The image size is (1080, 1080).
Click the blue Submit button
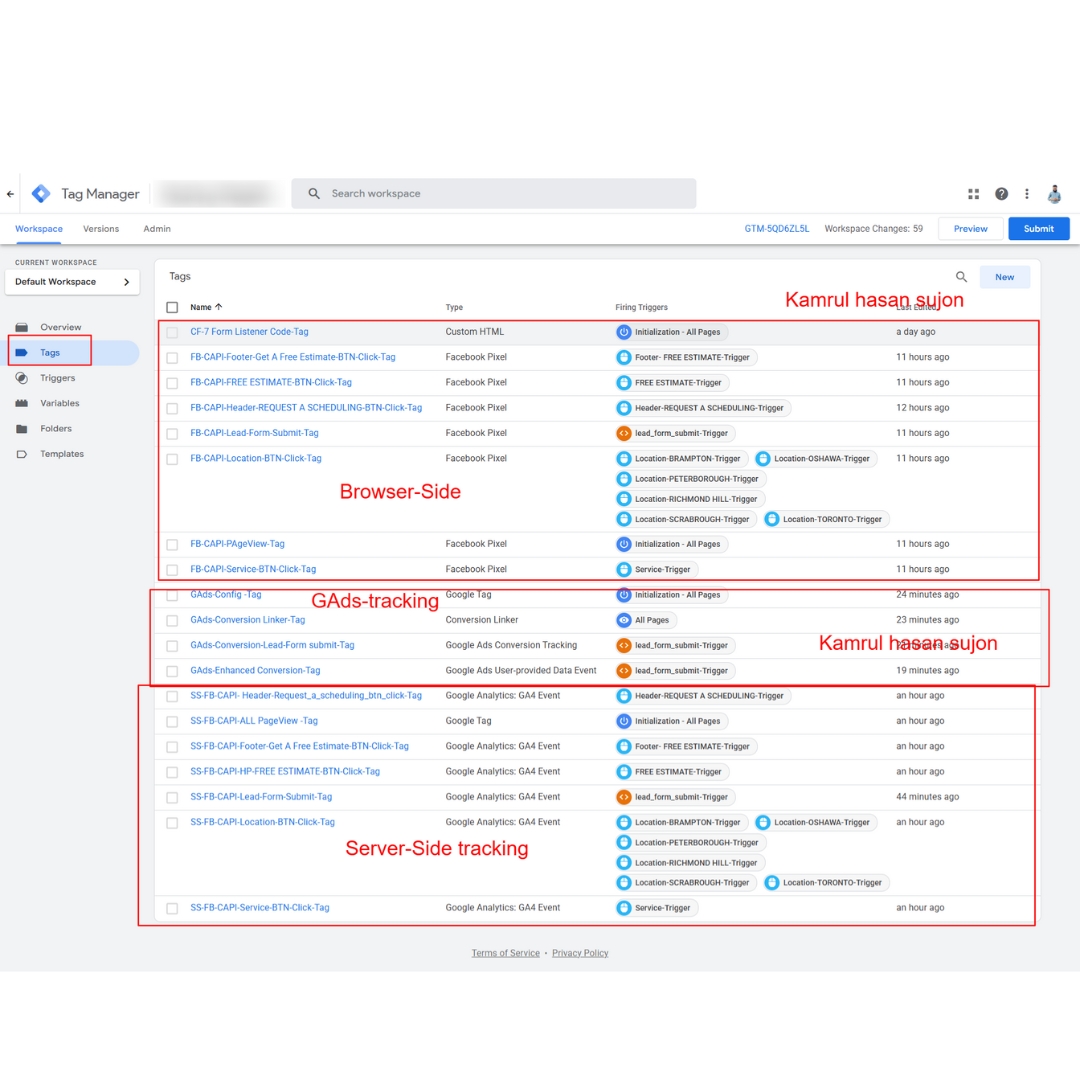tap(1039, 229)
